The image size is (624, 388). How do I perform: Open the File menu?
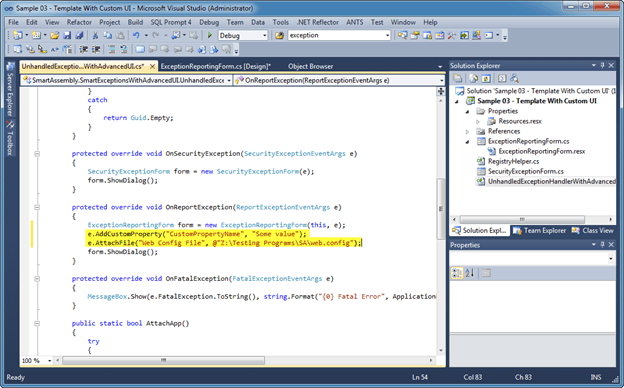pyautogui.click(x=14, y=22)
